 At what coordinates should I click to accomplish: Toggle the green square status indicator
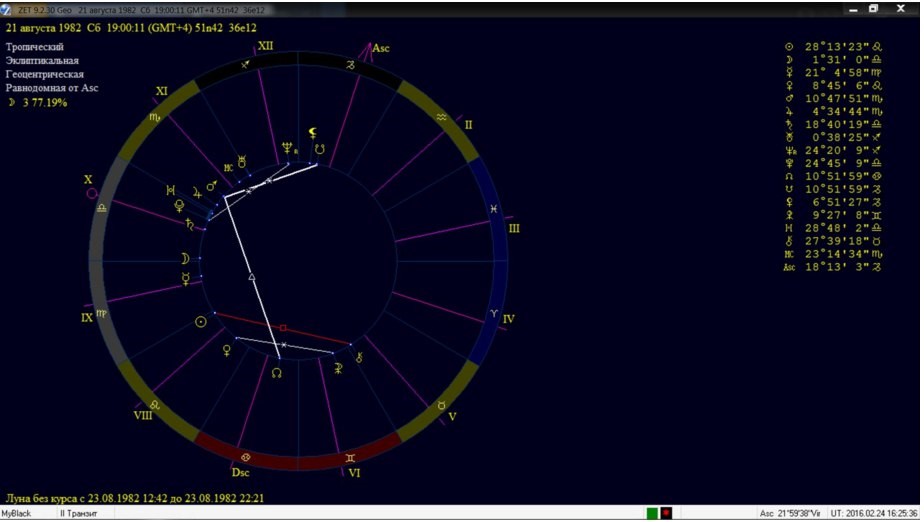652,513
